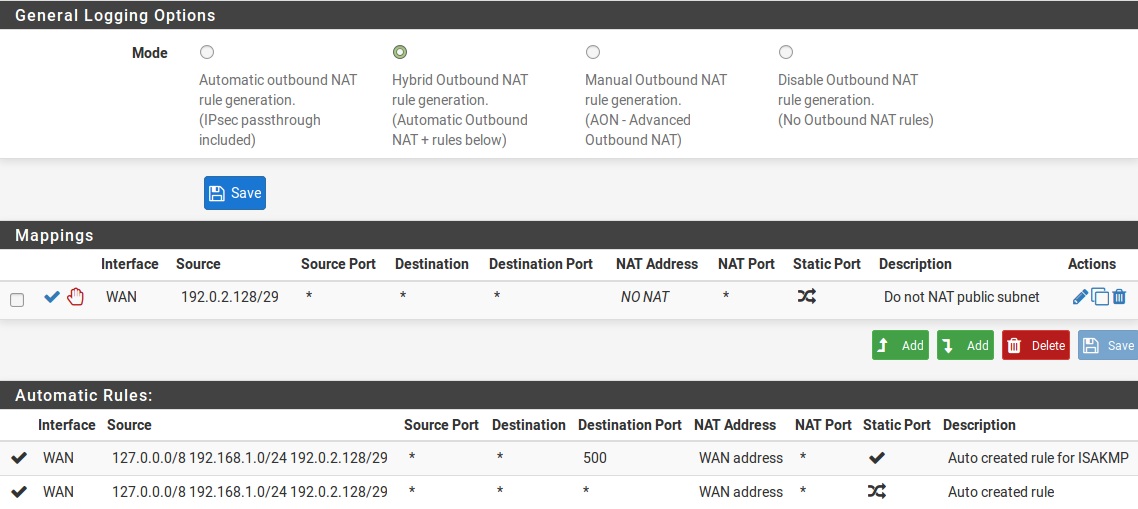Click the blue enabled checkmark in the mapping row
The image size is (1138, 509).
point(52,297)
